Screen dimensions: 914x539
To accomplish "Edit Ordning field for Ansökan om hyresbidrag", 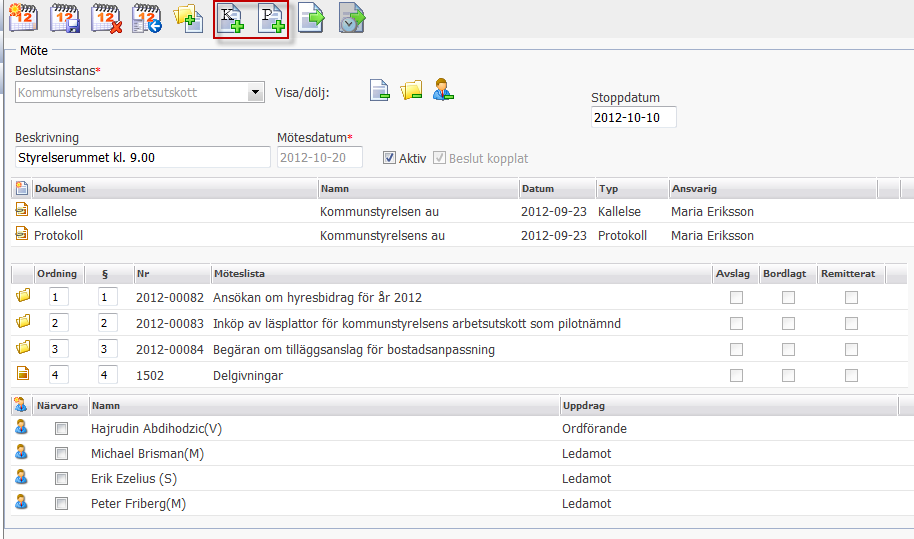I will point(58,297).
